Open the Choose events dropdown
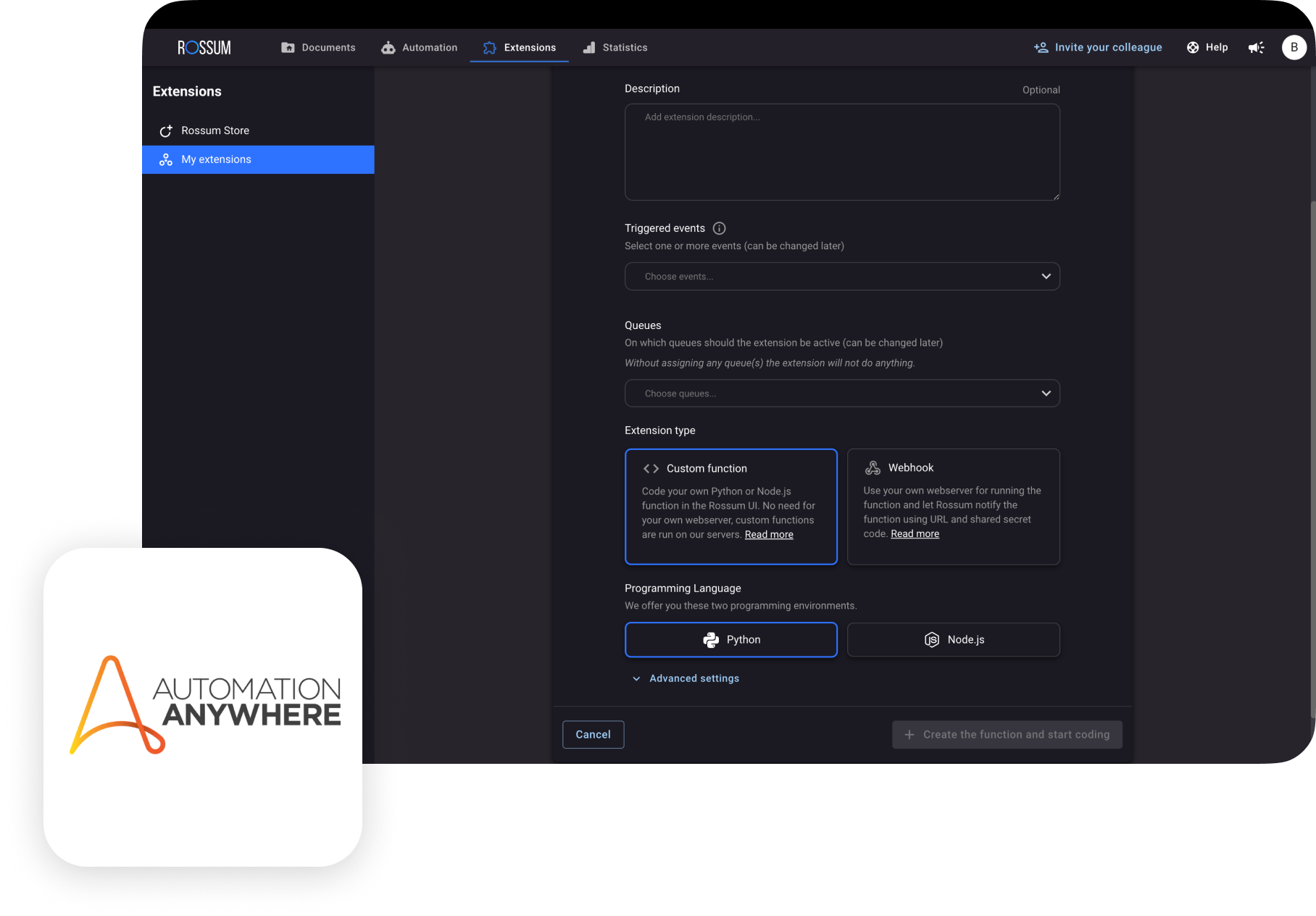 [842, 276]
